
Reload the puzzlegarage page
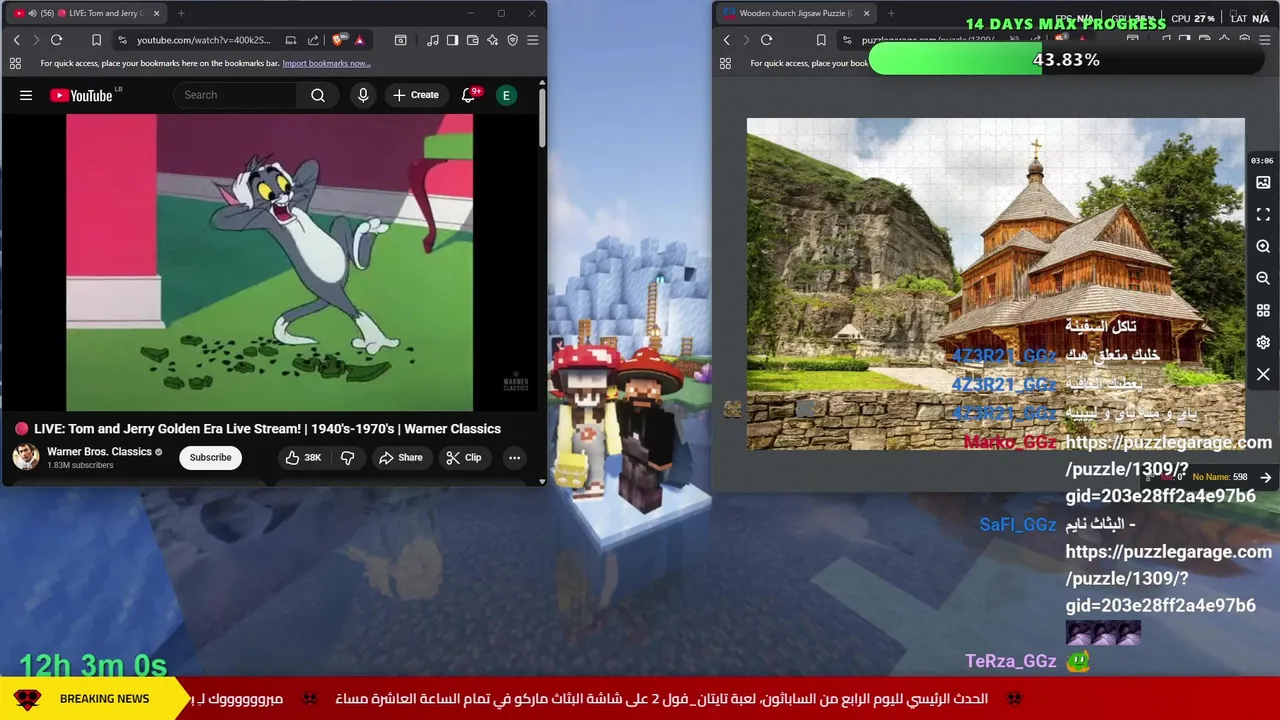766,40
